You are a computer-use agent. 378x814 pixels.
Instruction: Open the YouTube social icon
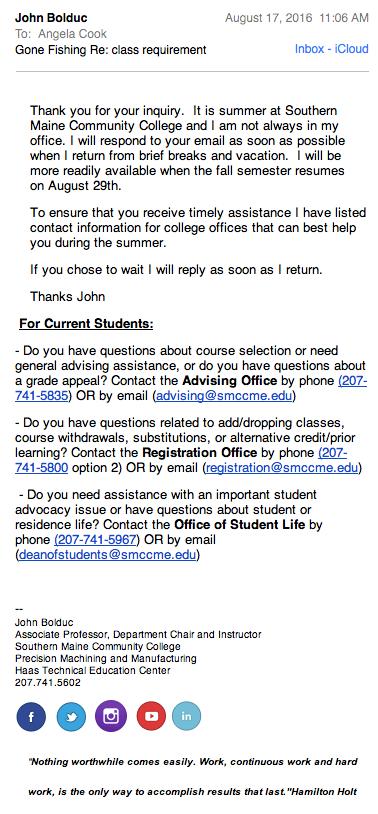[151, 716]
